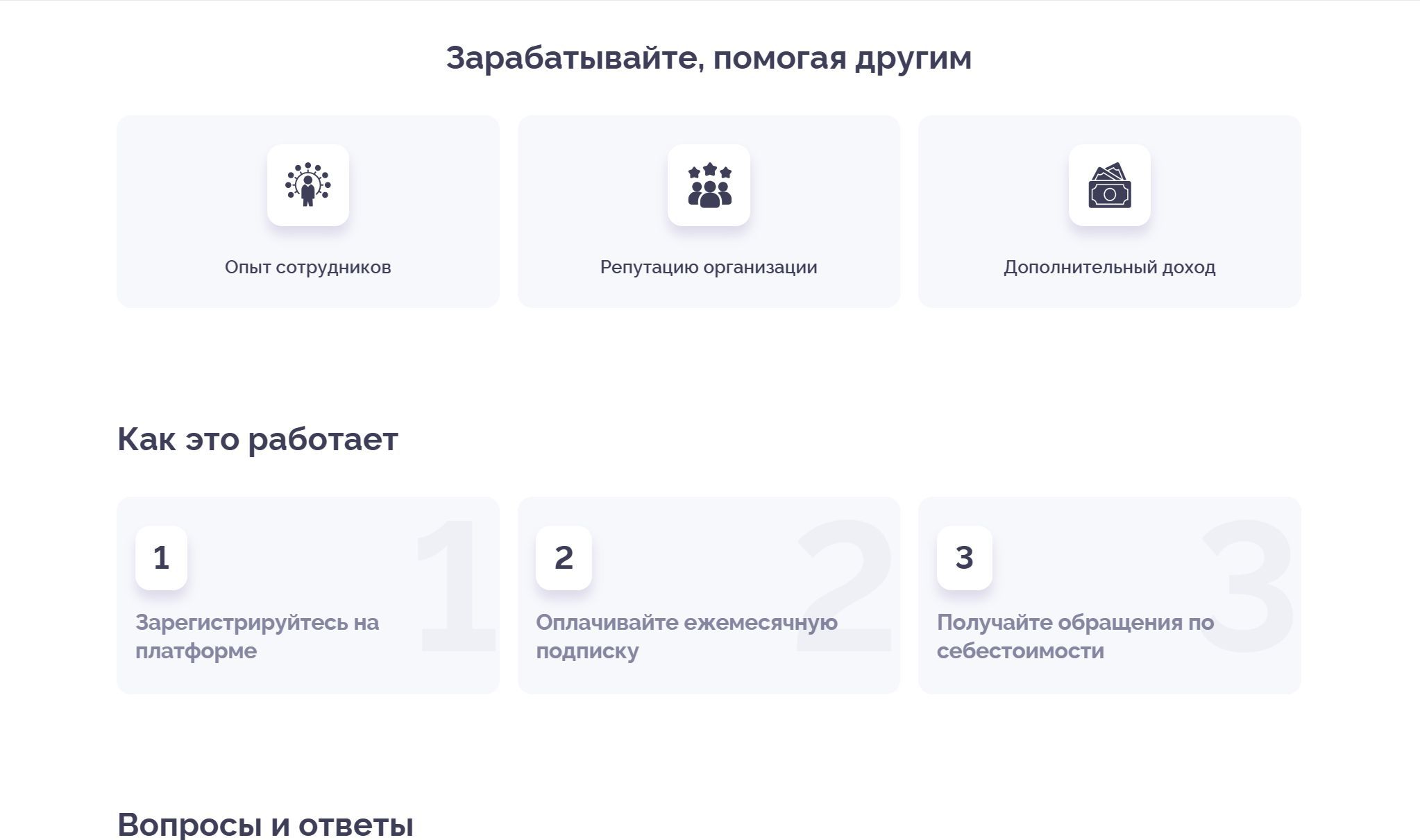
Task: Click the organization reputation stars icon
Action: coord(709,185)
